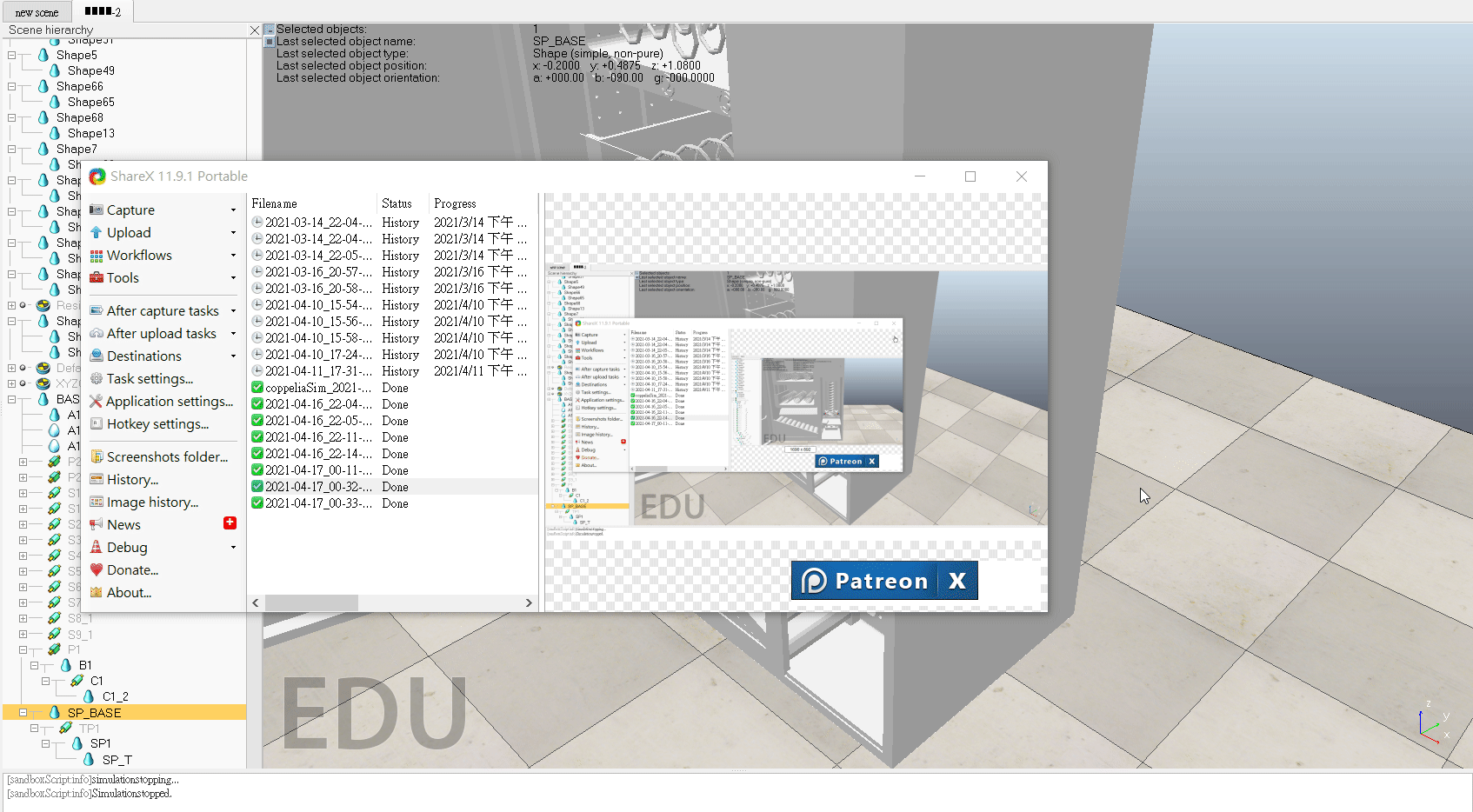Click green checkmark of coppeliaSim_2021 file

(257, 388)
